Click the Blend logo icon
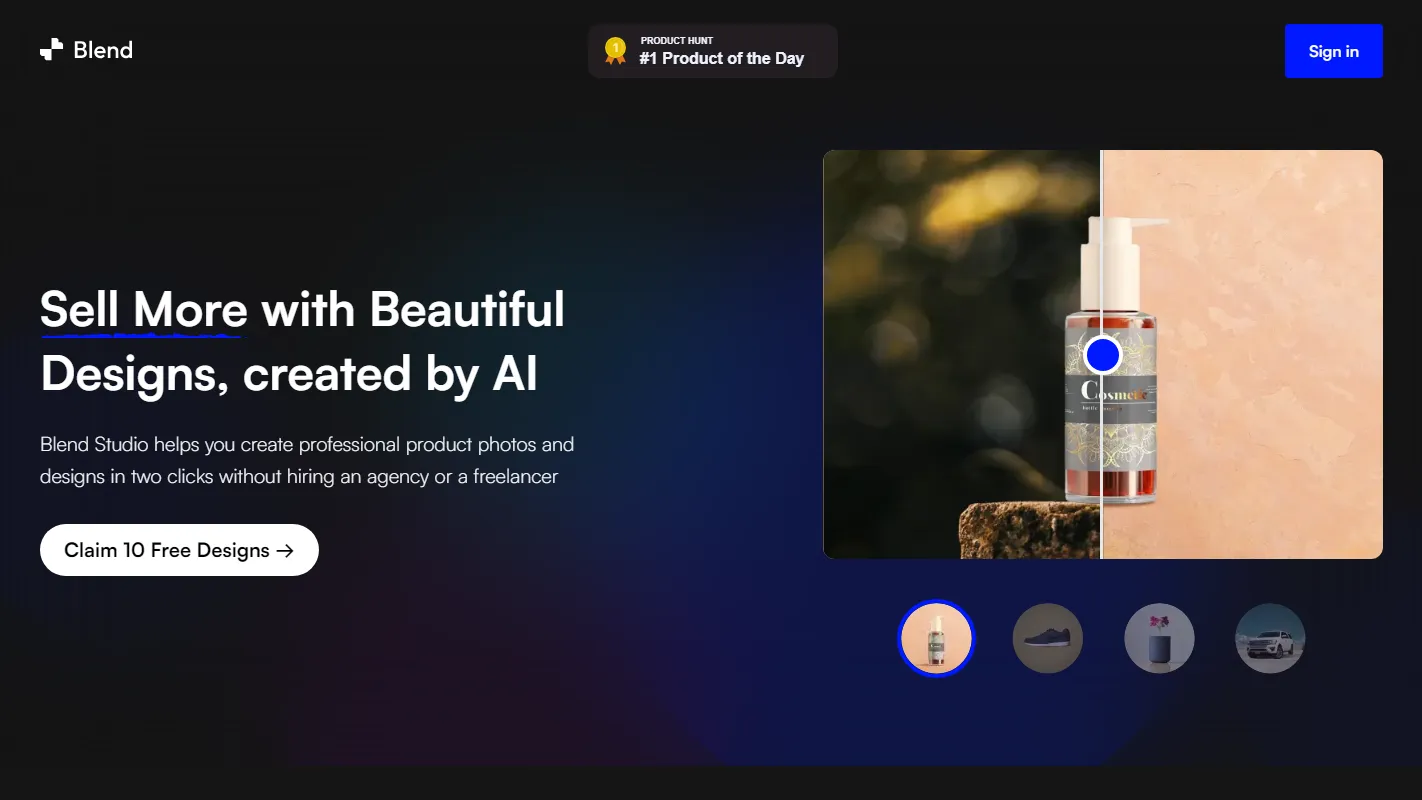Viewport: 1422px width, 800px height. tap(51, 50)
